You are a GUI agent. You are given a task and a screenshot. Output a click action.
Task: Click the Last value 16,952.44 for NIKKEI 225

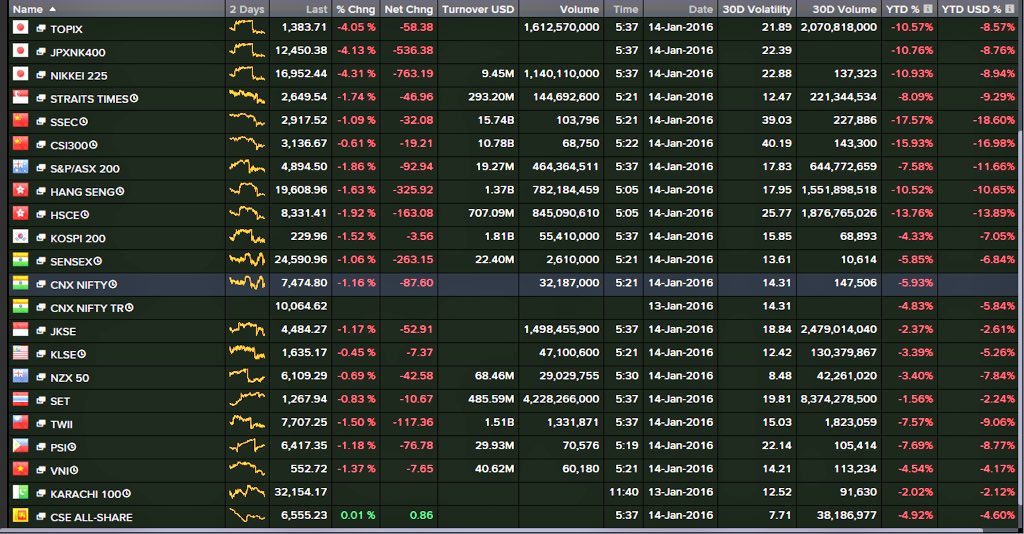(301, 74)
